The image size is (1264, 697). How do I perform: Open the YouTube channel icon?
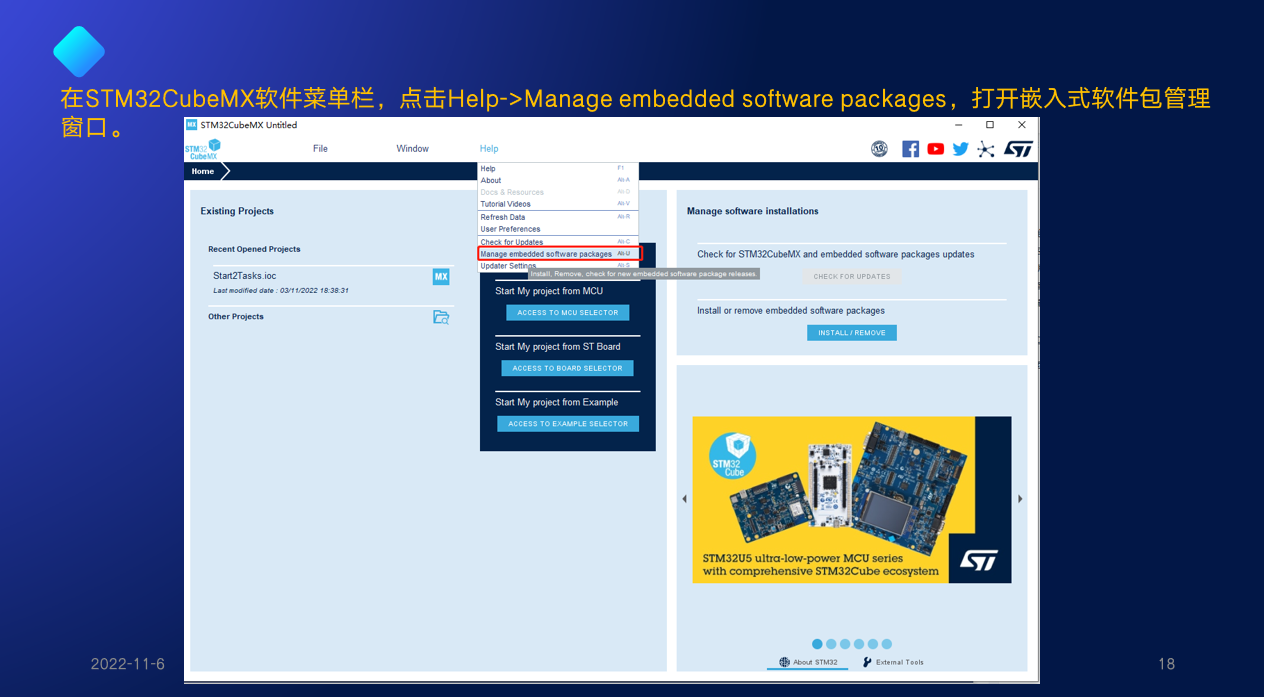coord(935,148)
